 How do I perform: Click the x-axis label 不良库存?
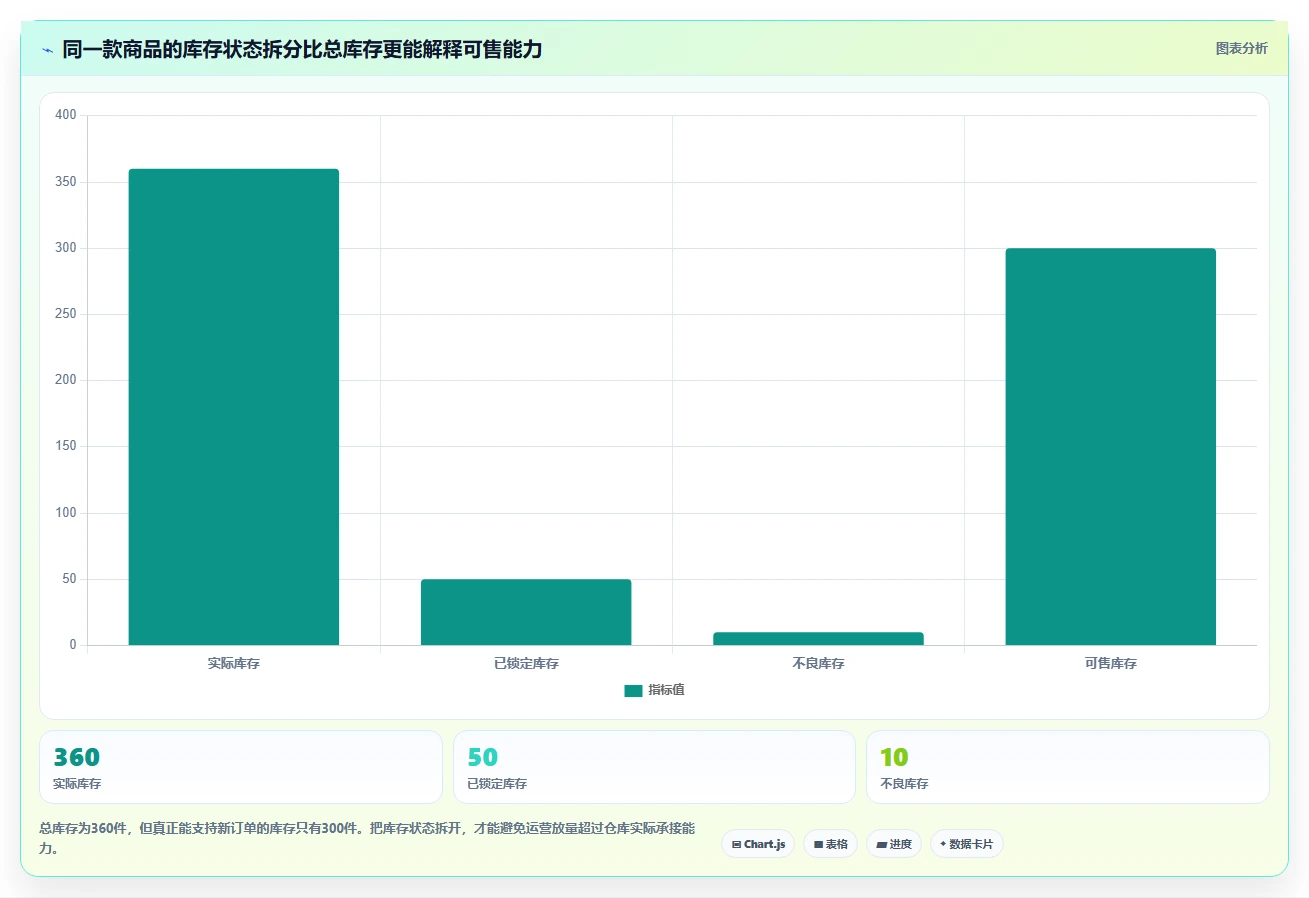click(818, 663)
